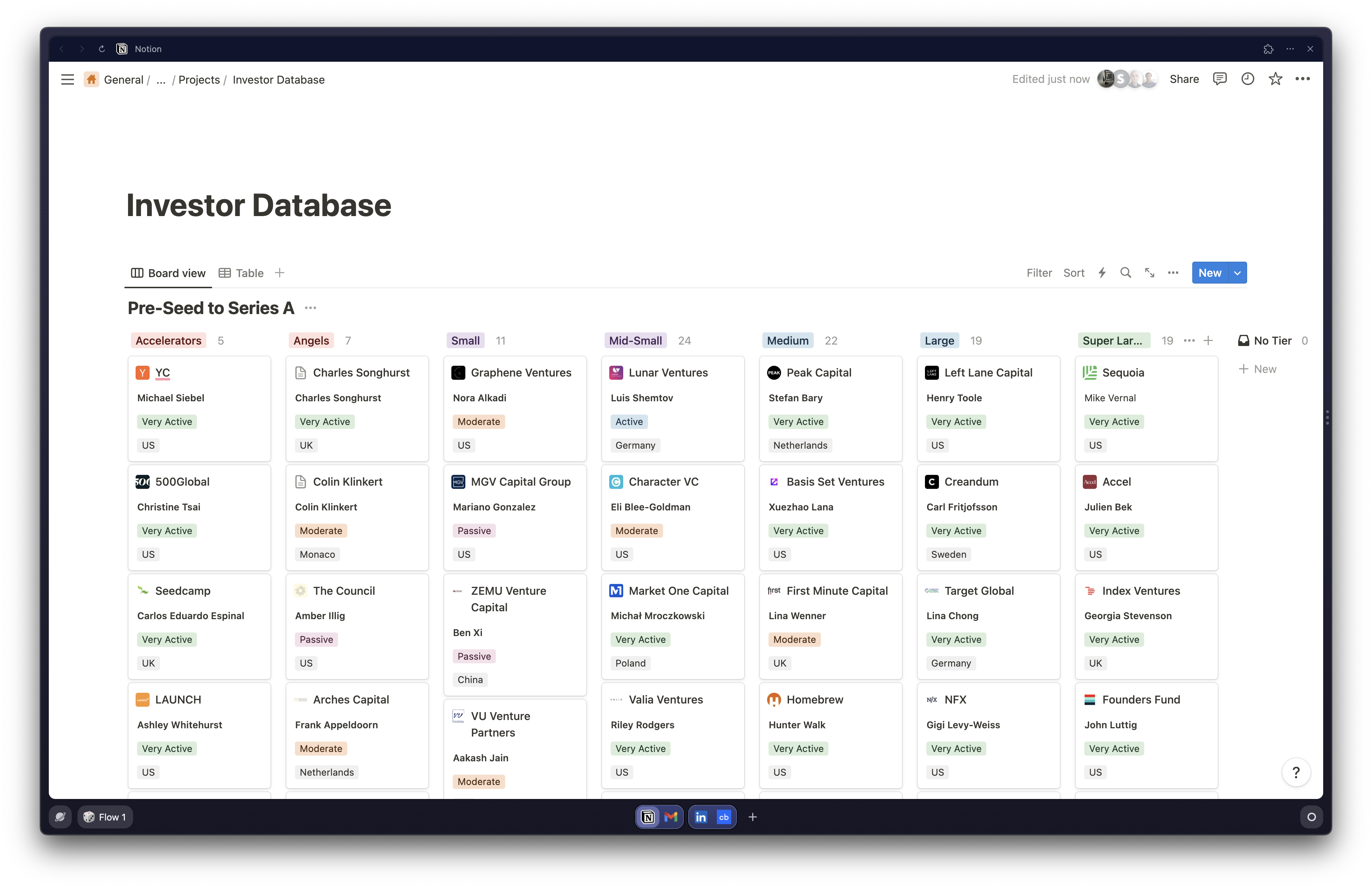Click the feather icon in bottom left
This screenshot has width=1372, height=888.
(60, 817)
